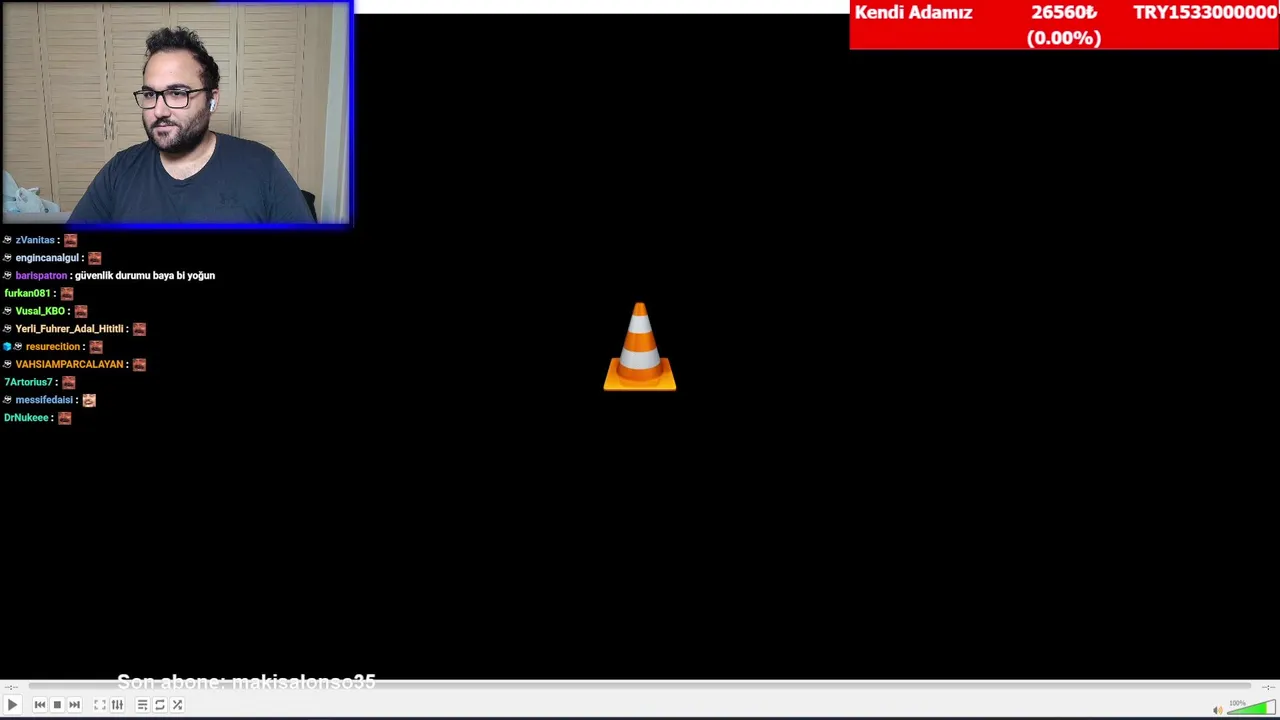Click chat username barispatron
1280x720 pixels.
41,276
